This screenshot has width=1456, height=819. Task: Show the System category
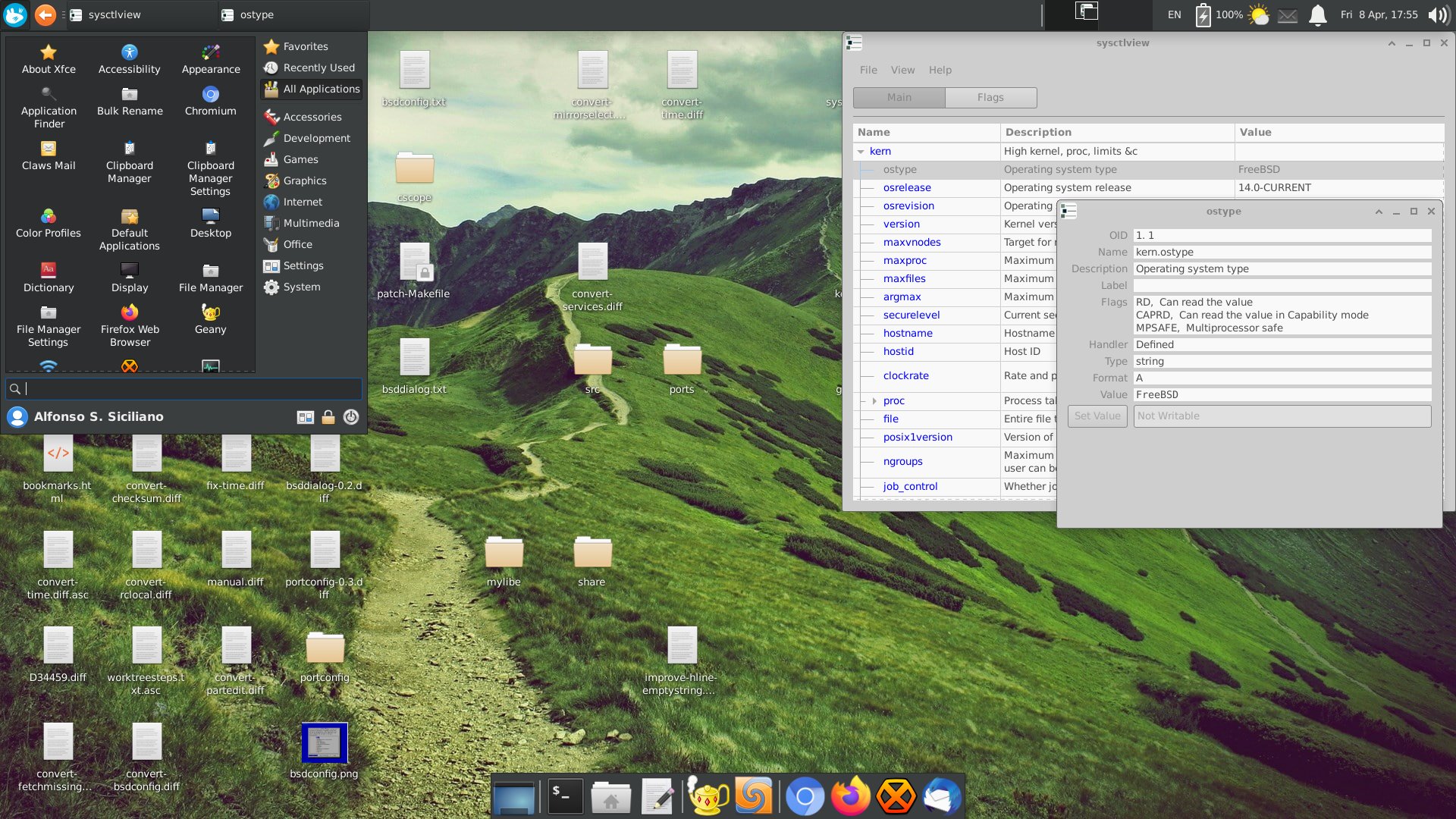pos(312,287)
